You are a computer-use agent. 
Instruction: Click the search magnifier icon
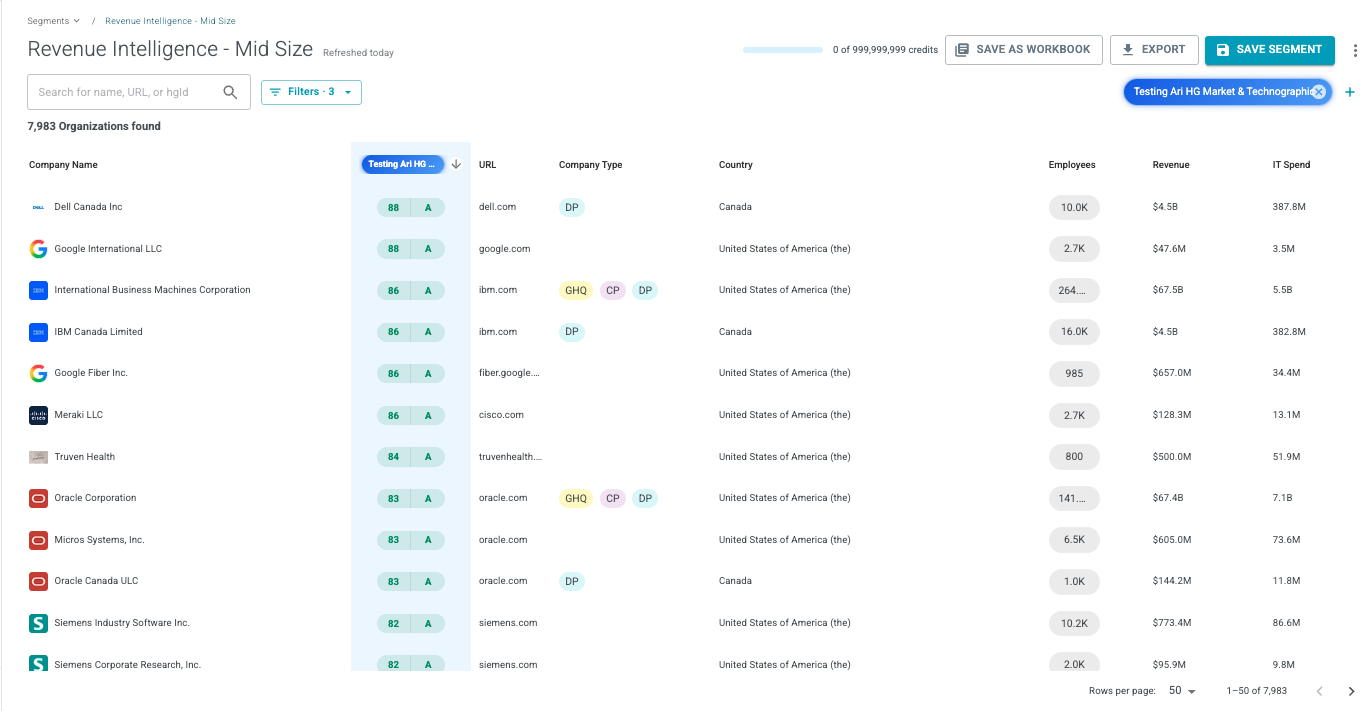pyautogui.click(x=230, y=92)
